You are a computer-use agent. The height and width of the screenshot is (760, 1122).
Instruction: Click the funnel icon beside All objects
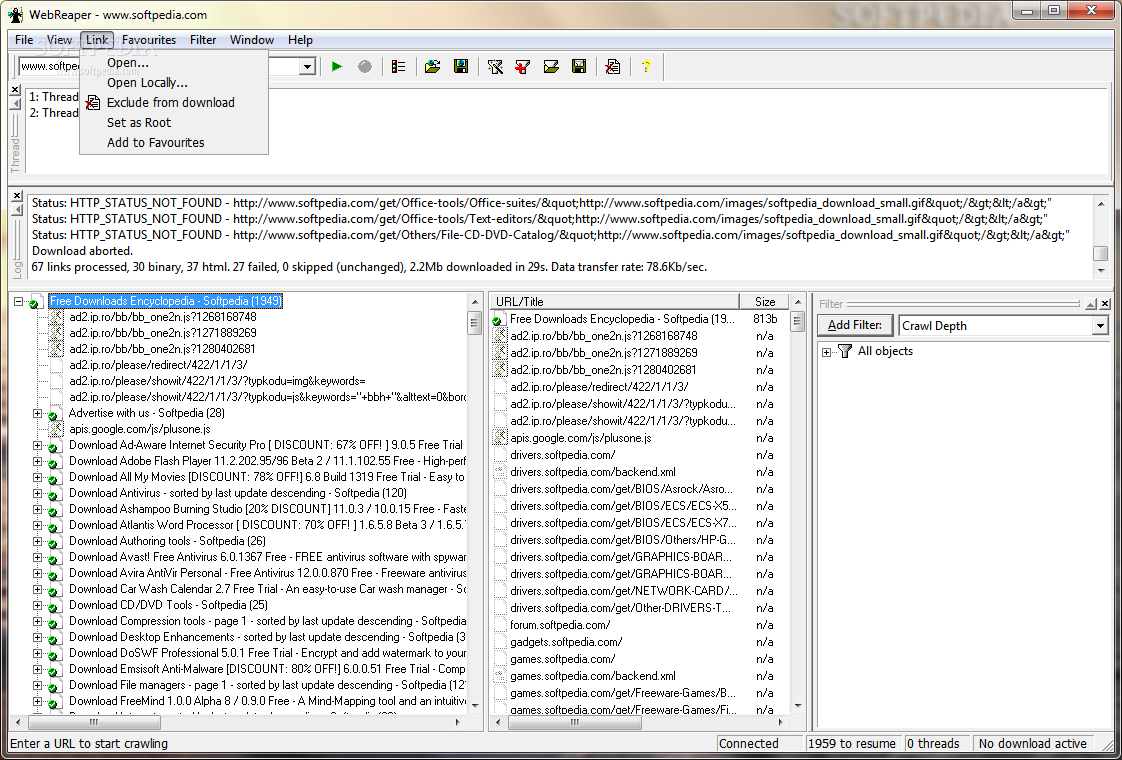845,351
